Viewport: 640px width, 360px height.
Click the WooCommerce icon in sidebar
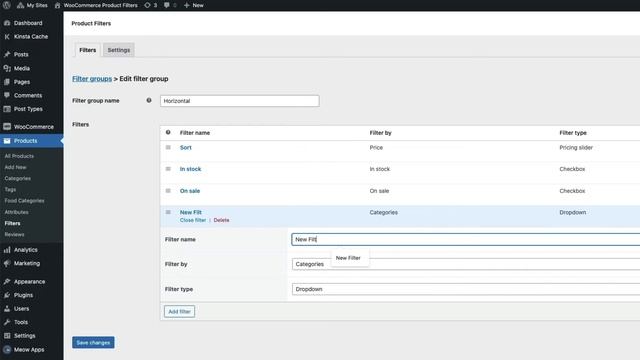pyautogui.click(x=7, y=127)
